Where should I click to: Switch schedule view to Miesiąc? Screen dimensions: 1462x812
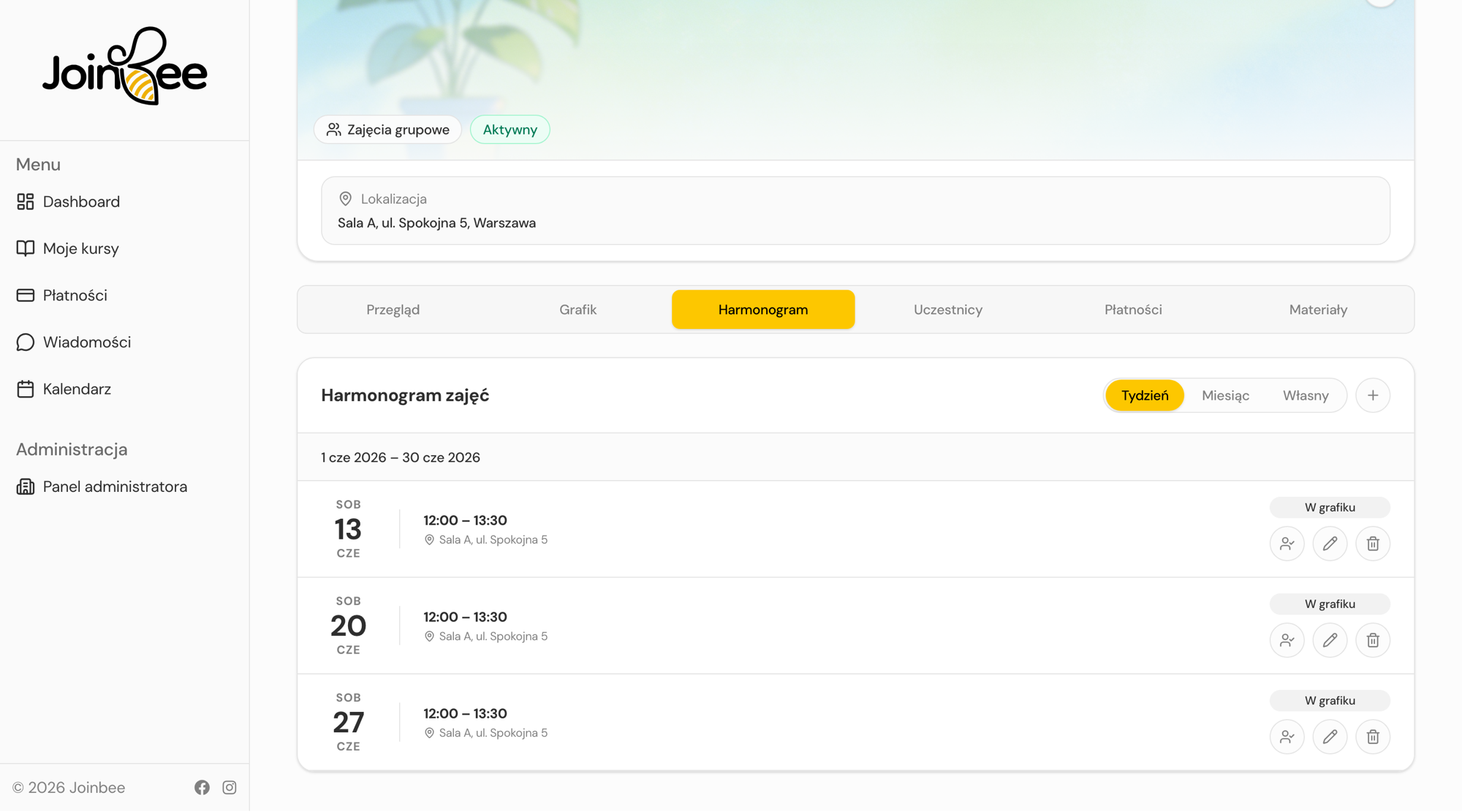click(x=1225, y=395)
